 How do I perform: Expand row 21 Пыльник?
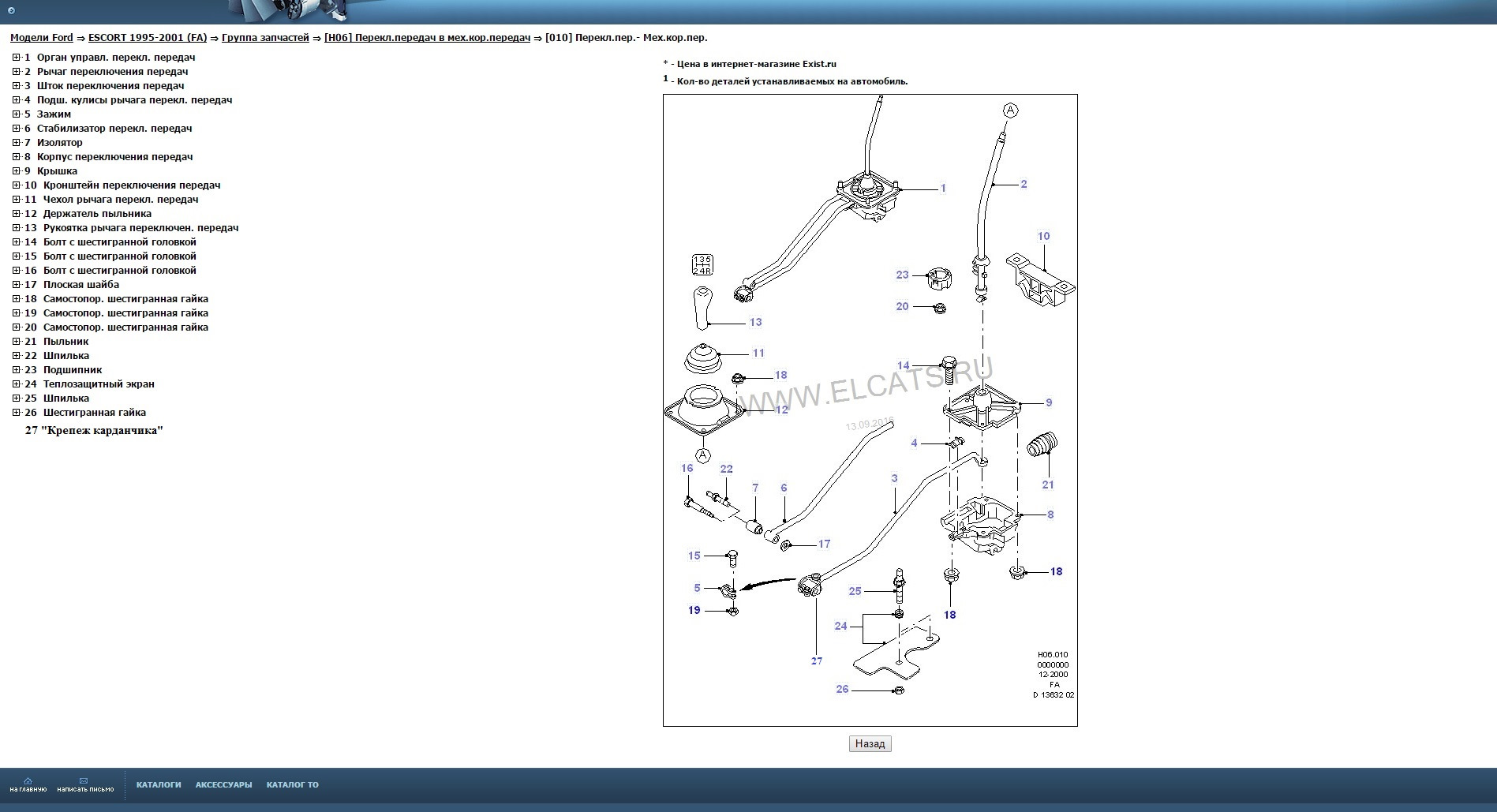16,342
